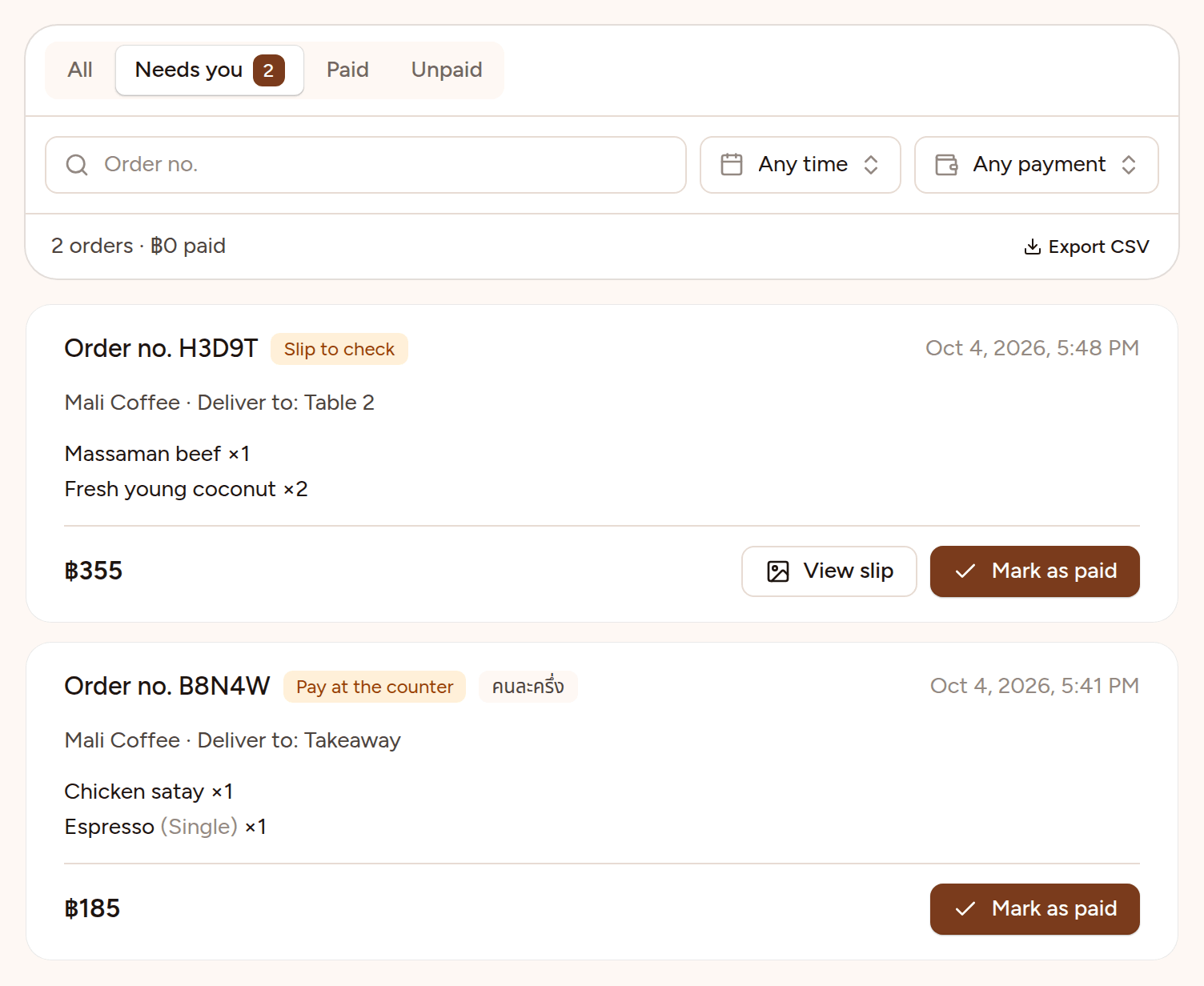The image size is (1204, 986).
Task: Click the Chicken satay ×1 line
Action: point(149,792)
